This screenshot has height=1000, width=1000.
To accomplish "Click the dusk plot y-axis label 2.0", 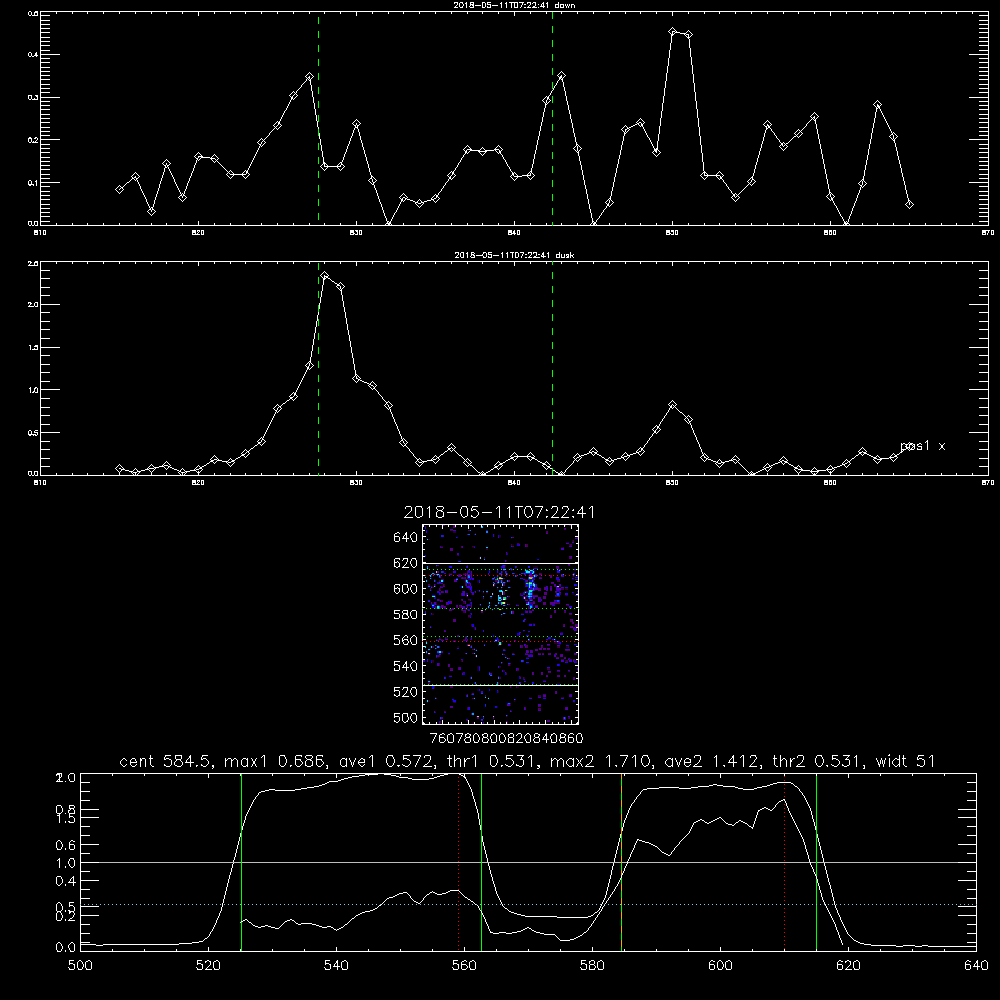I will click(33, 305).
